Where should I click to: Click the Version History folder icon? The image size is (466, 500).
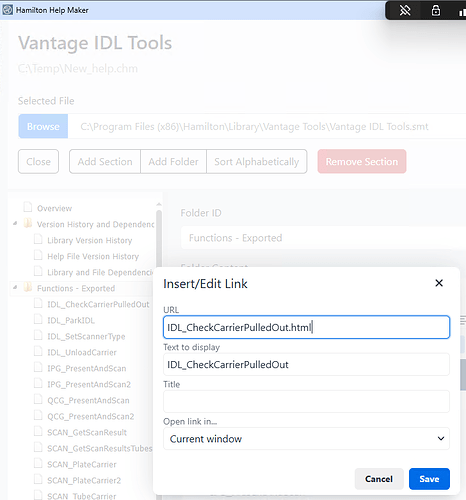[x=28, y=223]
